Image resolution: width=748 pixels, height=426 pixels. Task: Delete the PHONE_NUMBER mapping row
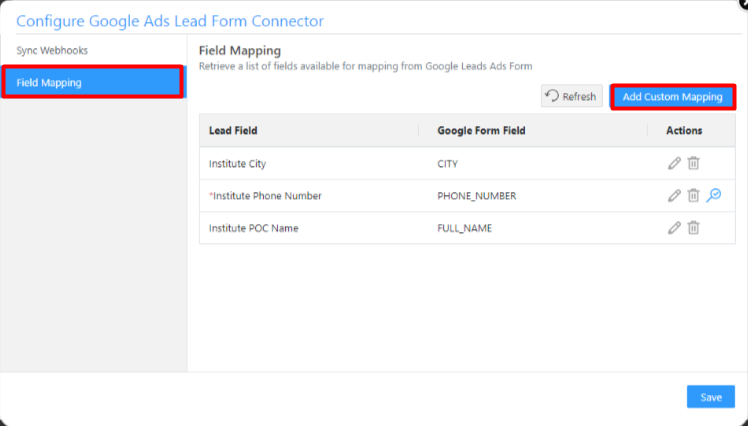693,196
